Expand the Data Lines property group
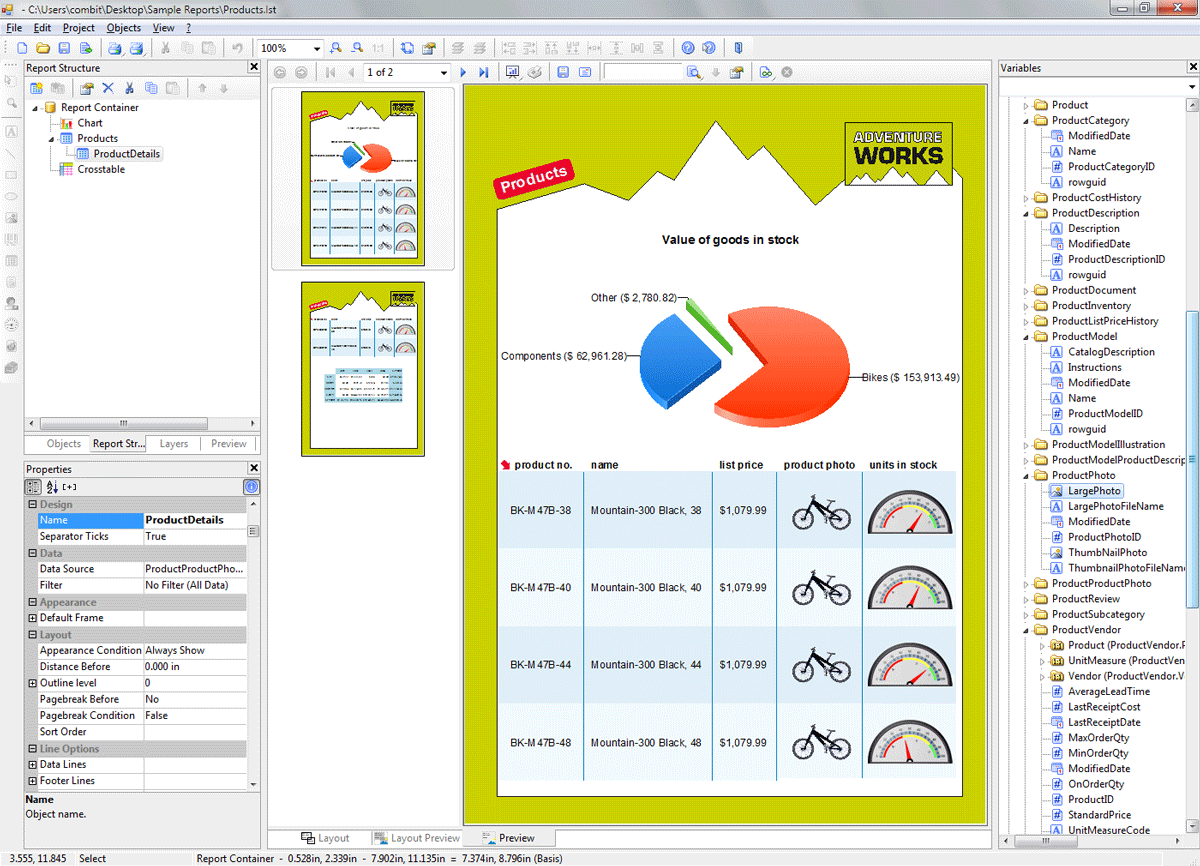Viewport: 1200px width, 866px height. 33,765
